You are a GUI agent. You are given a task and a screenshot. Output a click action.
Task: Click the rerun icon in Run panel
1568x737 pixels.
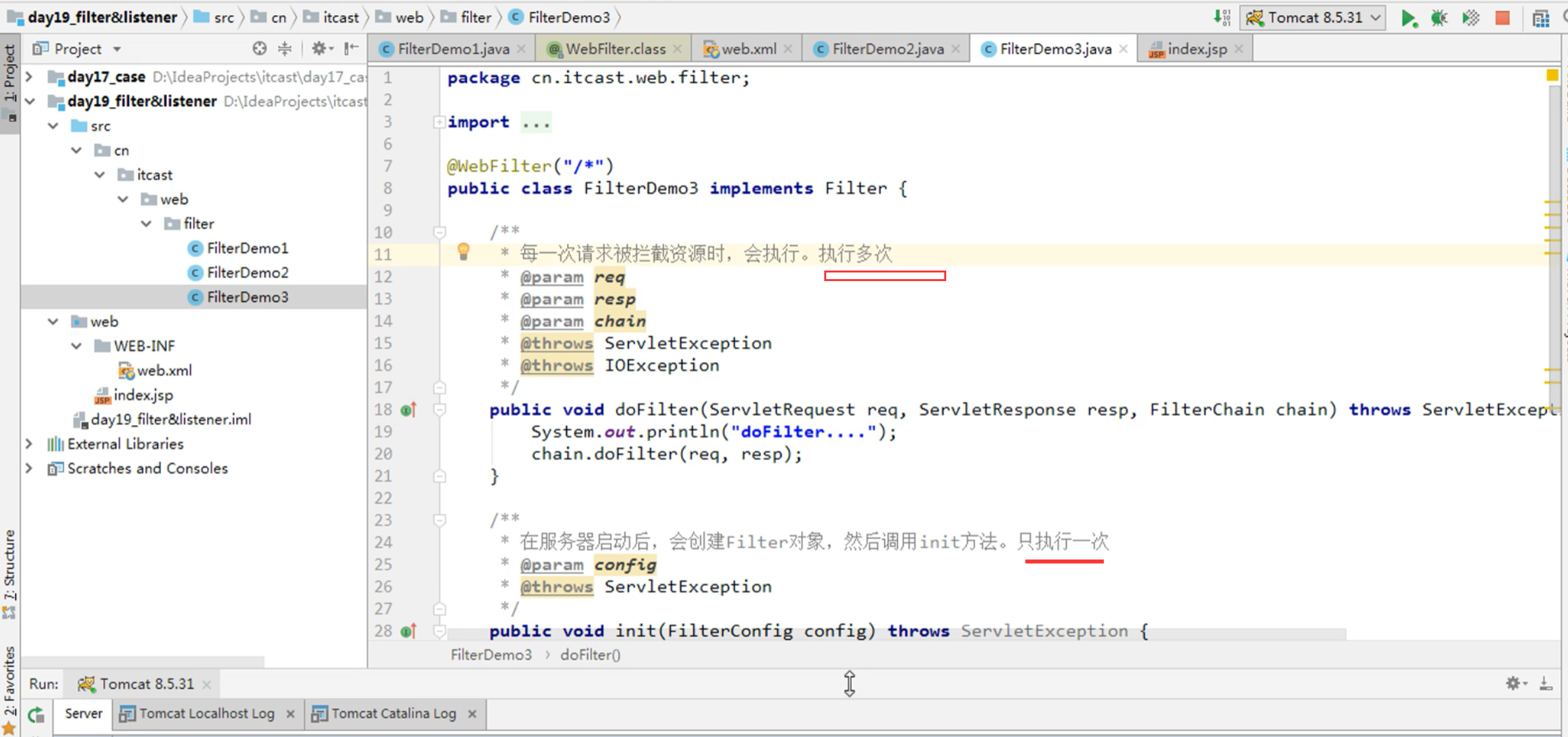tap(36, 715)
